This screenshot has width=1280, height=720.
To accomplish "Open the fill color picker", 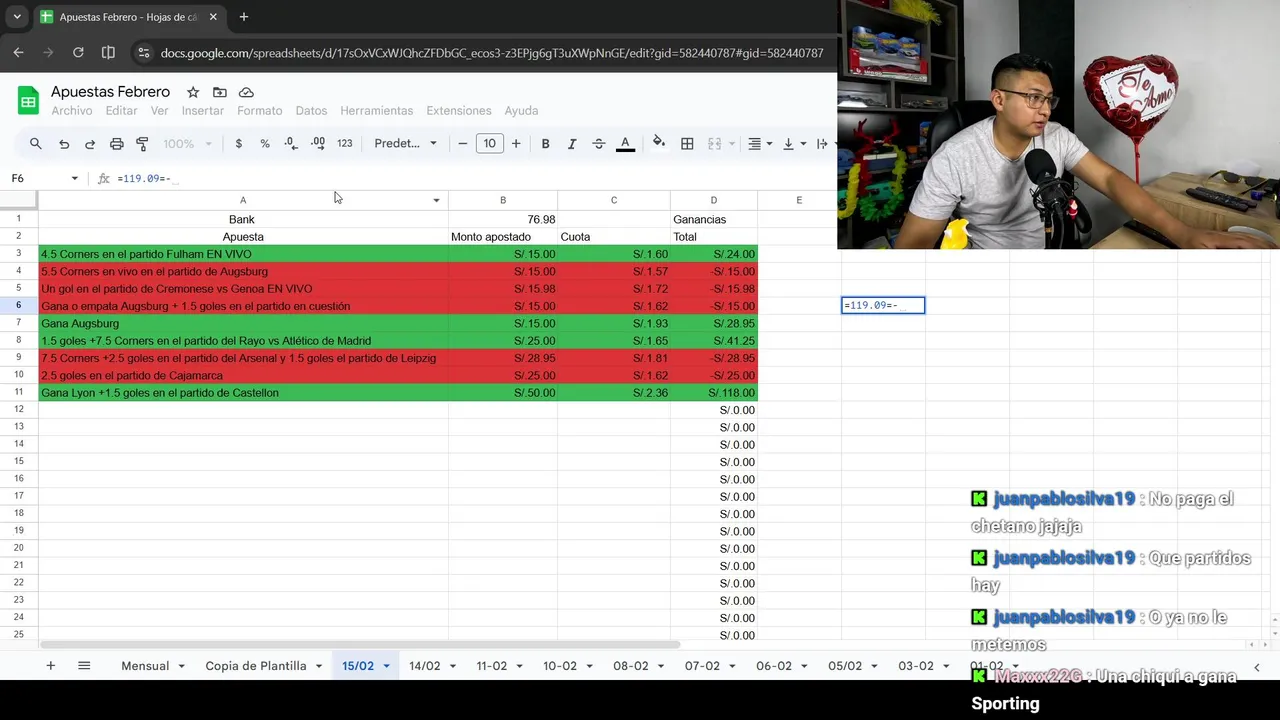I will click(658, 143).
